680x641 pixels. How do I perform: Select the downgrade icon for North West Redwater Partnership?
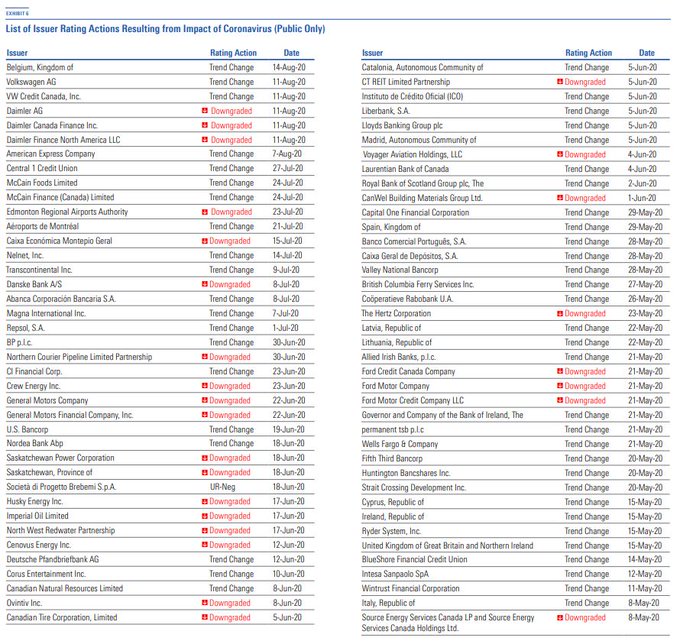click(x=205, y=530)
